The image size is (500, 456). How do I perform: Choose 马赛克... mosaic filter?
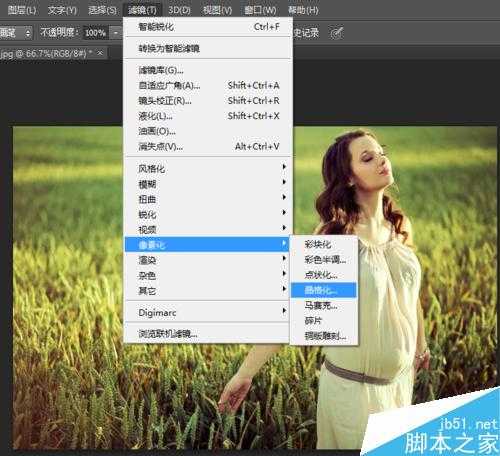tap(324, 305)
